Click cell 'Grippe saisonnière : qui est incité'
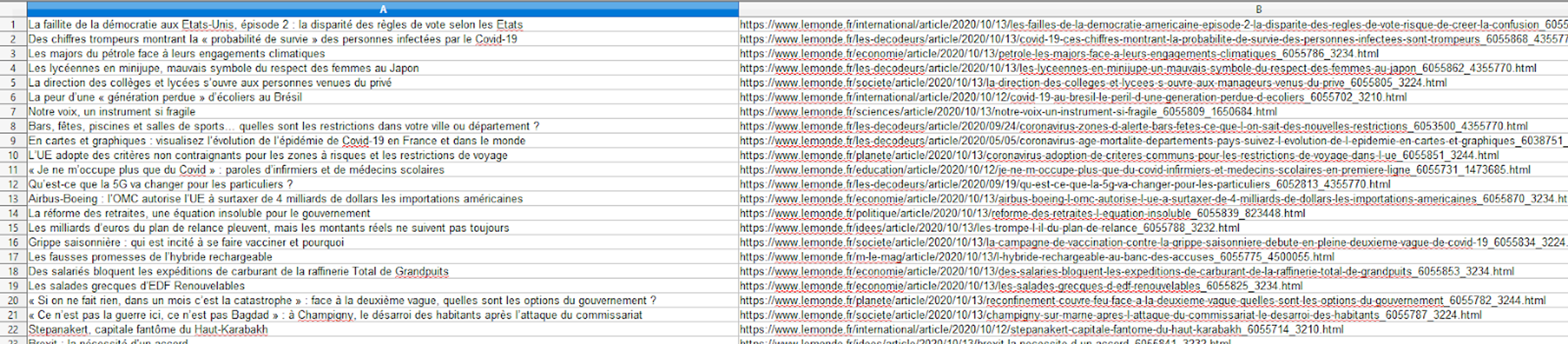Image resolution: width=1568 pixels, height=344 pixels. [x=383, y=242]
